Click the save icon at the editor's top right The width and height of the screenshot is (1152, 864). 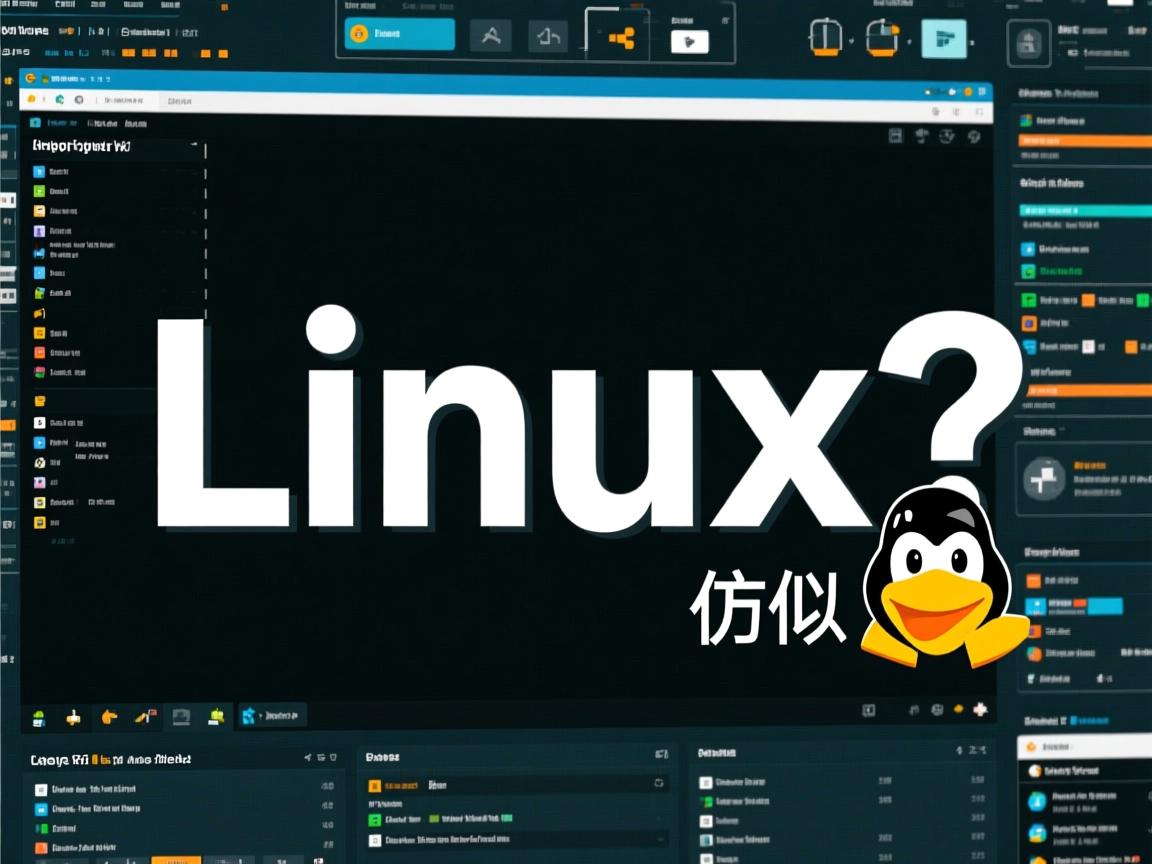coord(896,136)
